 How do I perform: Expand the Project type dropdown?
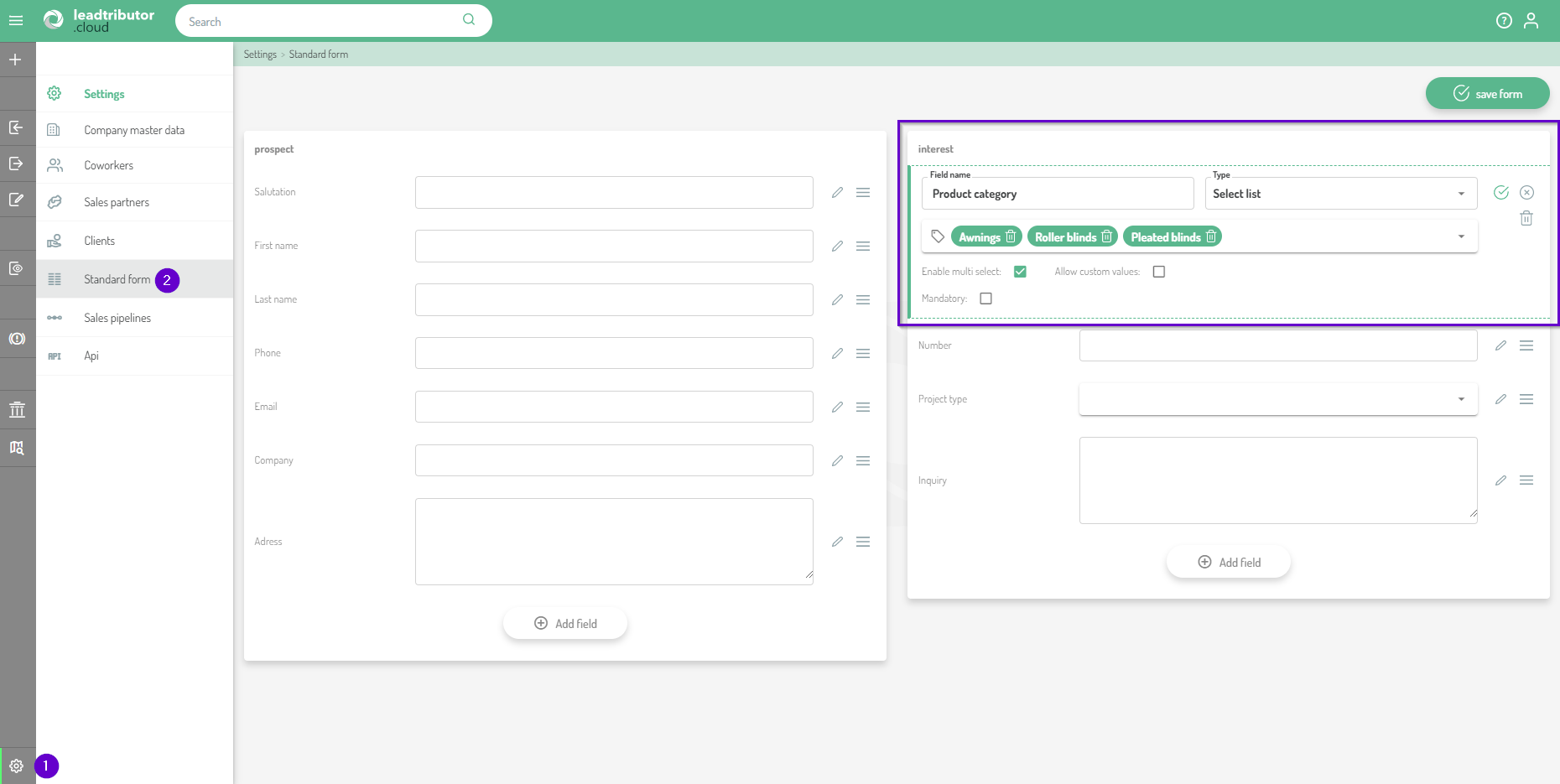click(1461, 399)
